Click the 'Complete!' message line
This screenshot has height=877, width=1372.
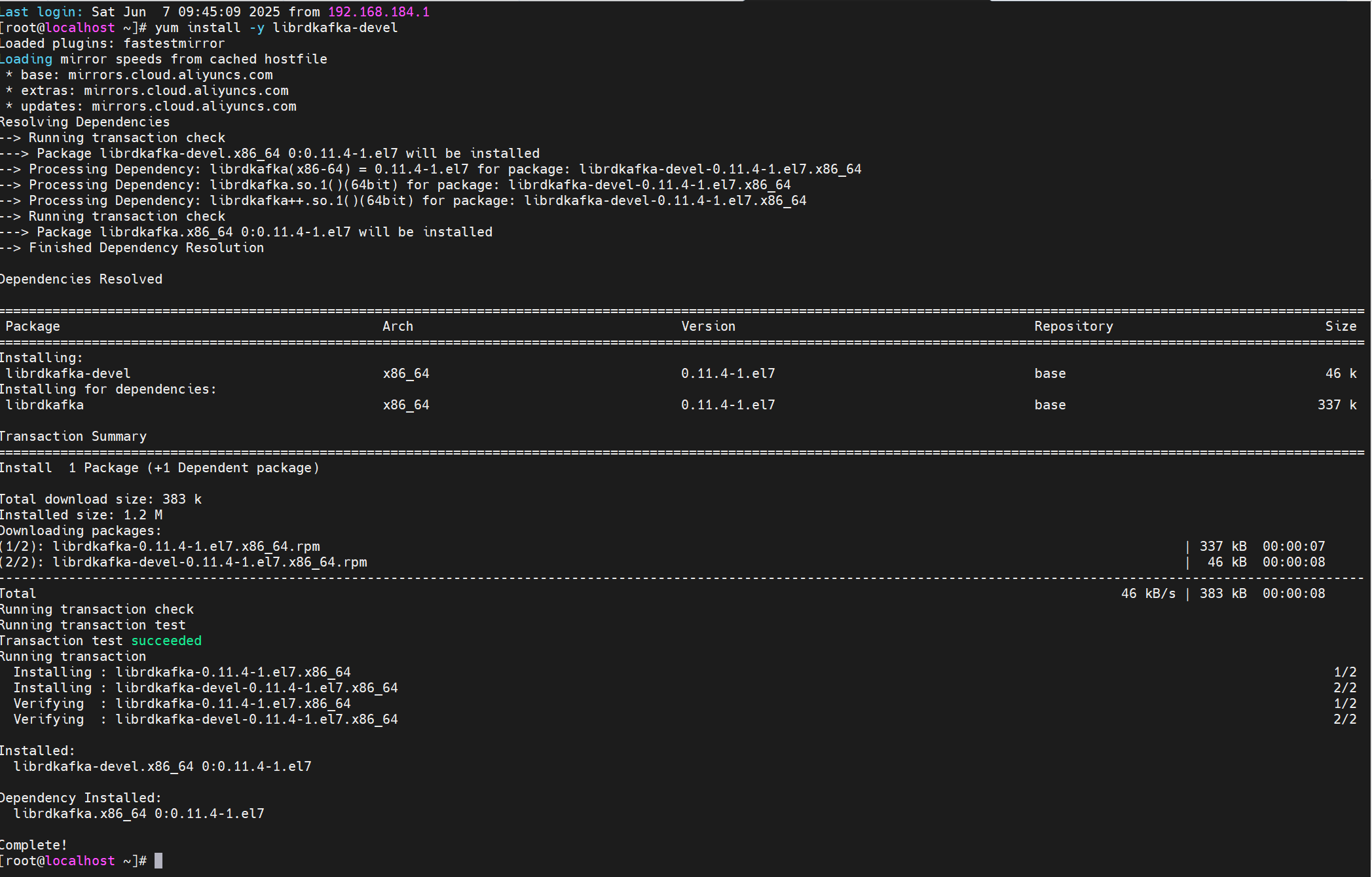[33, 845]
